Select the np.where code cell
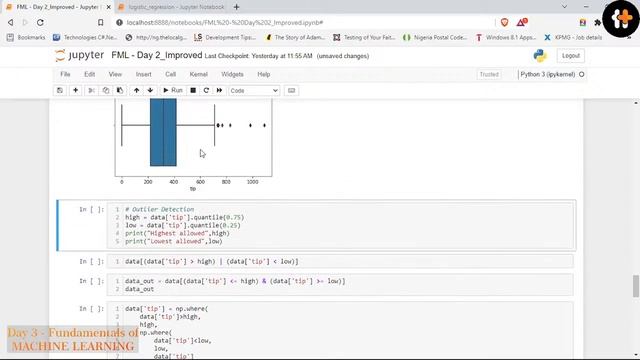The height and width of the screenshot is (360, 640). (x=340, y=331)
